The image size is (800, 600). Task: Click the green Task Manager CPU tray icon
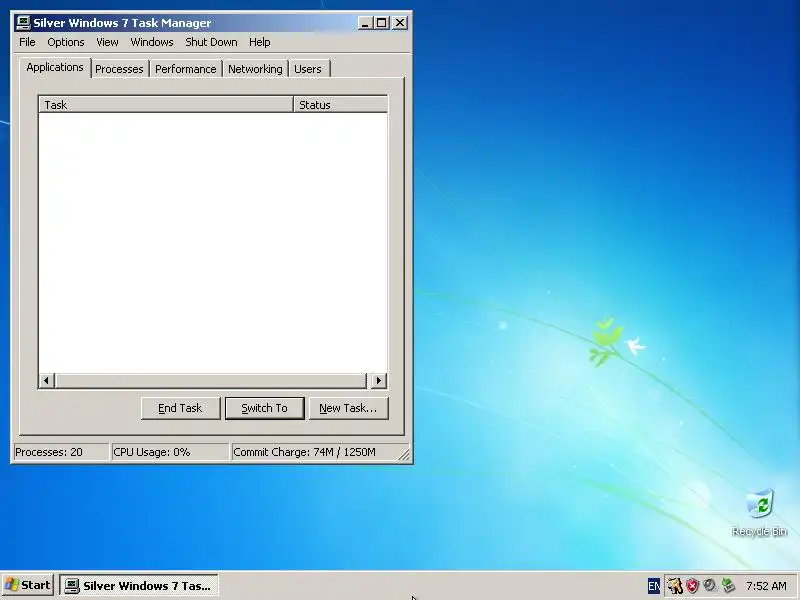click(x=728, y=585)
